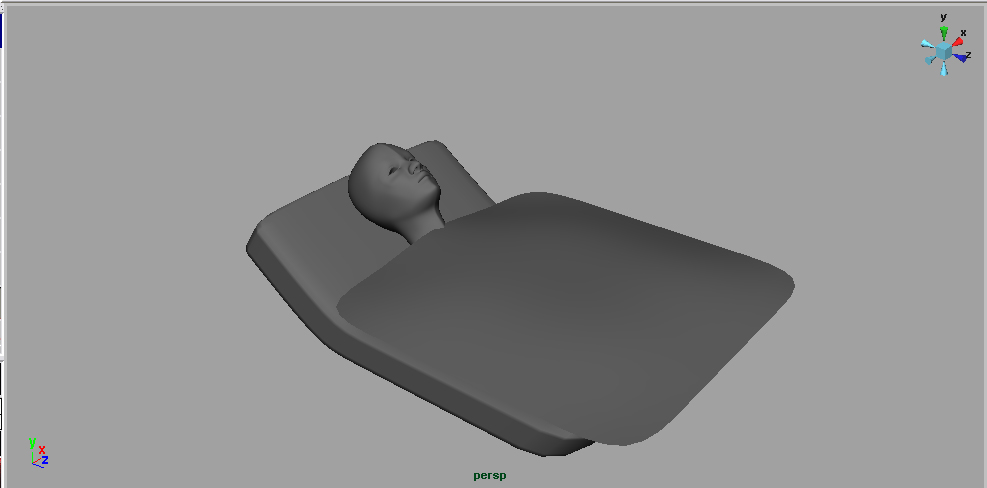Click light-blue compass cone opposite the red X cone
Image resolution: width=987 pixels, height=488 pixels.
pos(930,60)
